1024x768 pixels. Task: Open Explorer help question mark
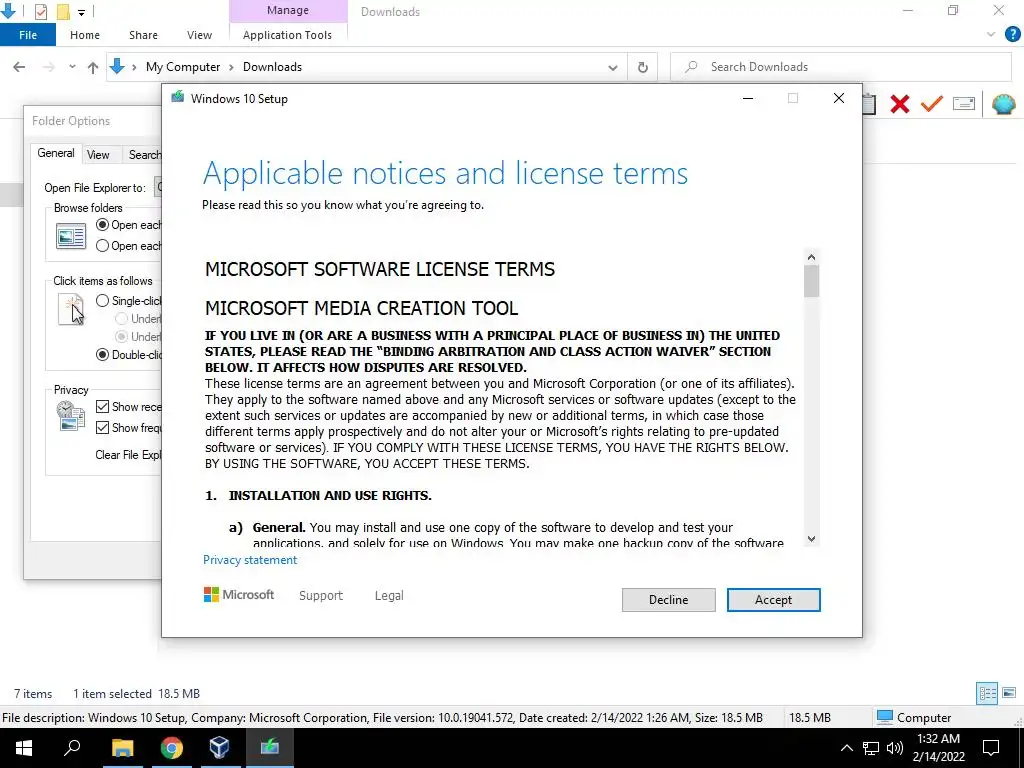pyautogui.click(x=1012, y=34)
